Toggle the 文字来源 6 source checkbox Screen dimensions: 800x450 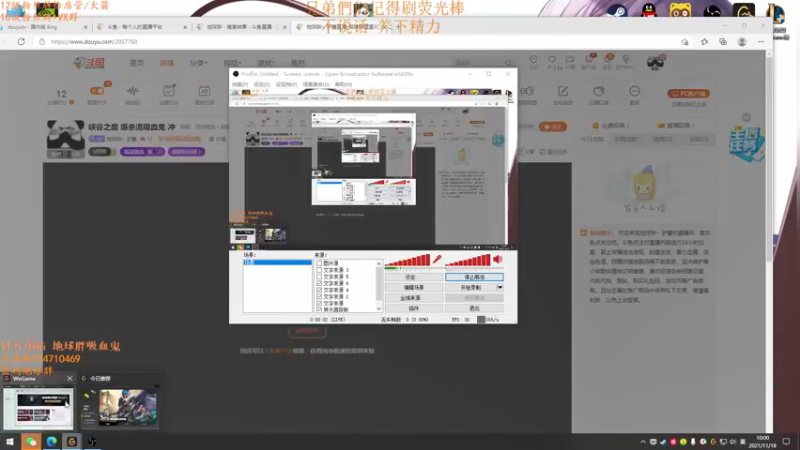319,283
